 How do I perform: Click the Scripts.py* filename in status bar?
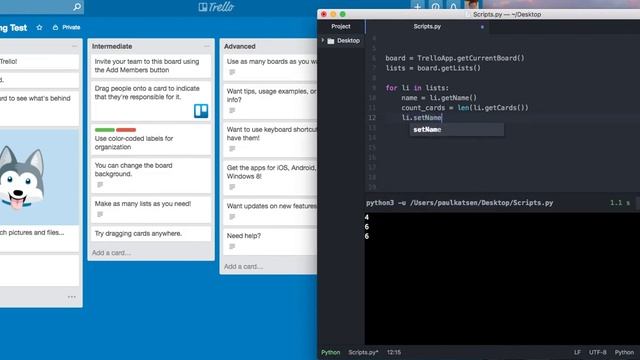coord(363,352)
